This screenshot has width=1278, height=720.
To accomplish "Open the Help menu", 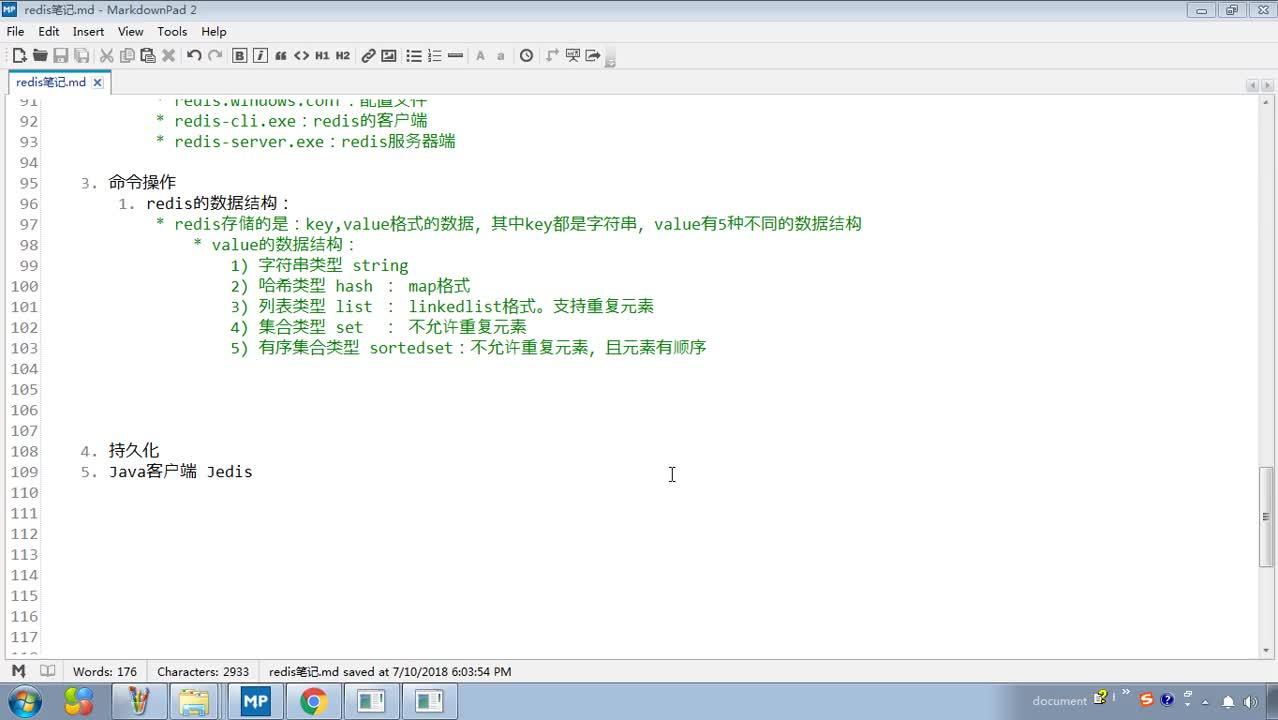I will click(x=214, y=32).
